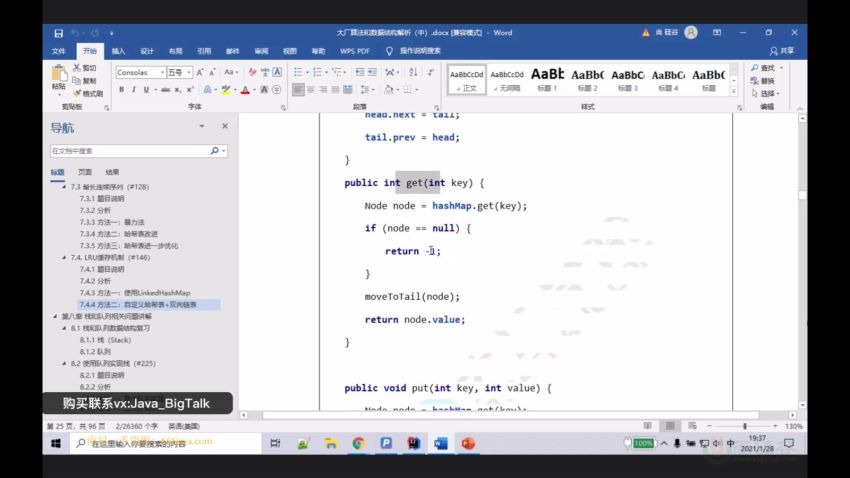Screen dimensions: 850x478
Task: Collapse the 7.4 LRU (#146) heading
Action: 64,257
